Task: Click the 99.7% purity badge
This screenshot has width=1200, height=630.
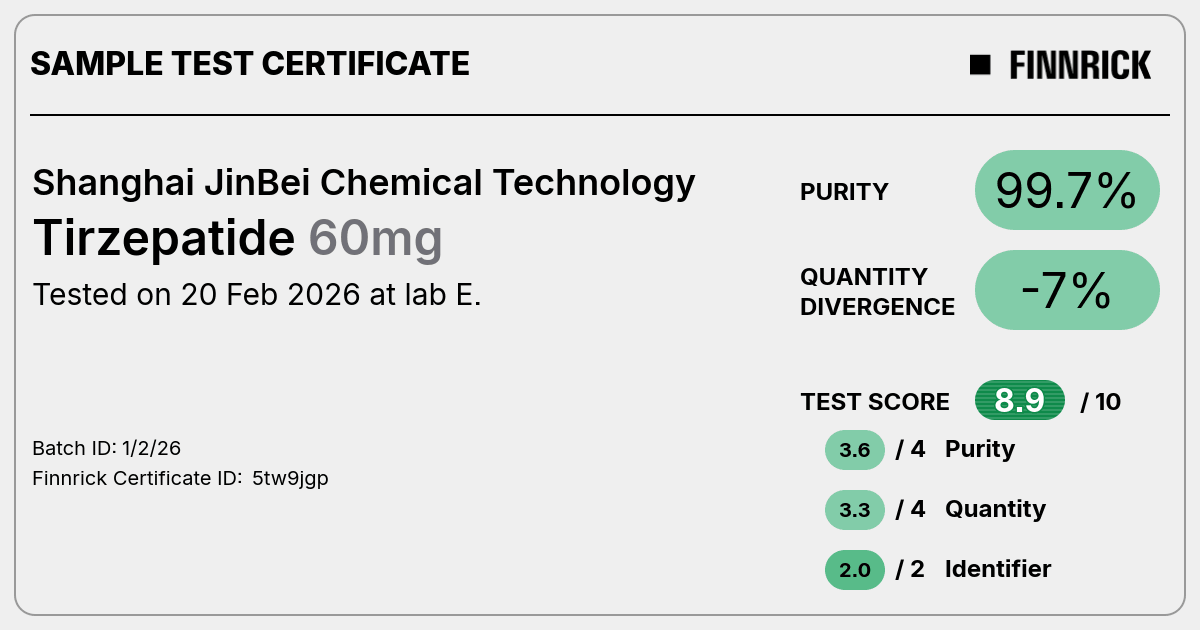Action: (x=1067, y=190)
